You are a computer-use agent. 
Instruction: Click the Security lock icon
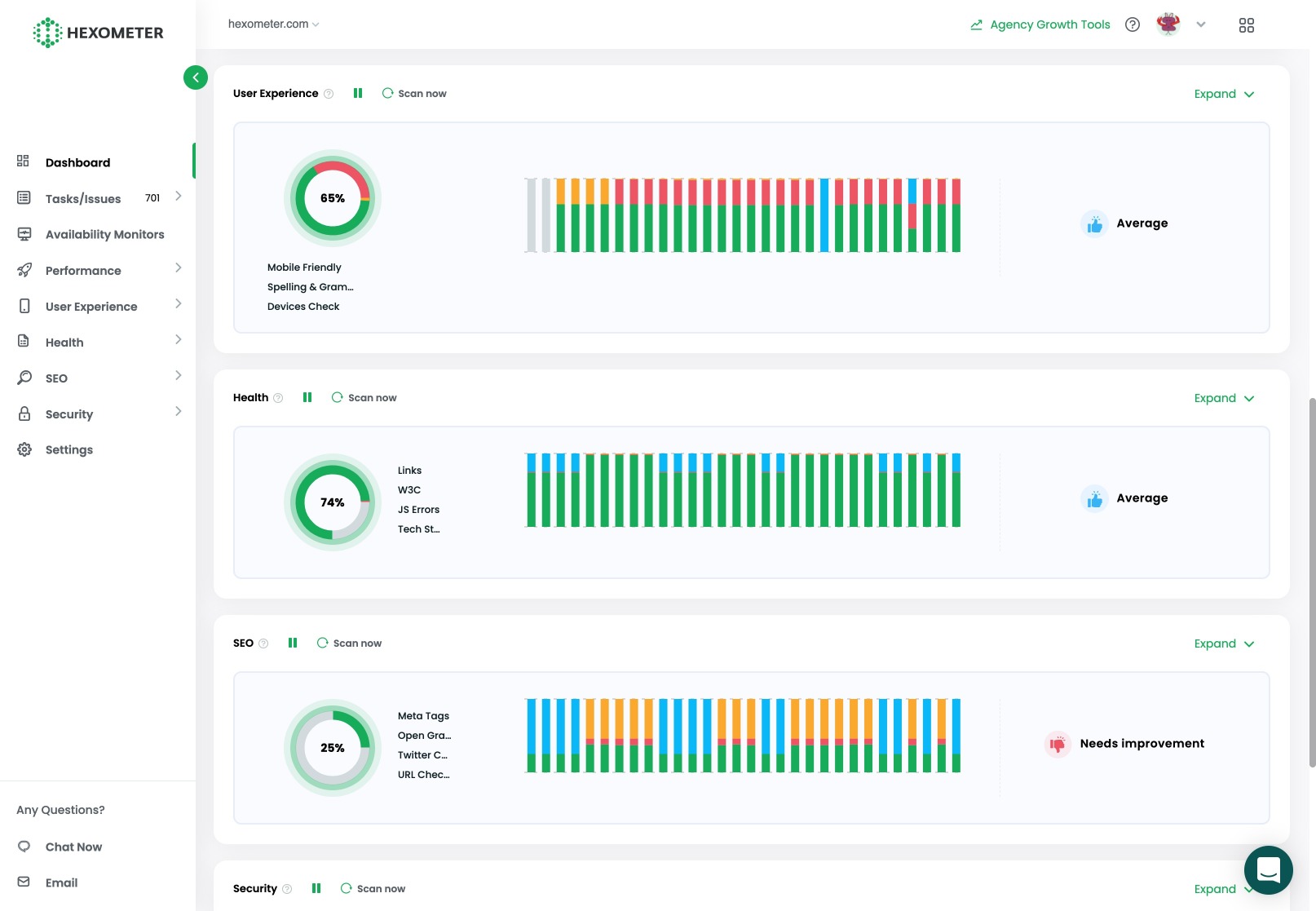[x=24, y=413]
